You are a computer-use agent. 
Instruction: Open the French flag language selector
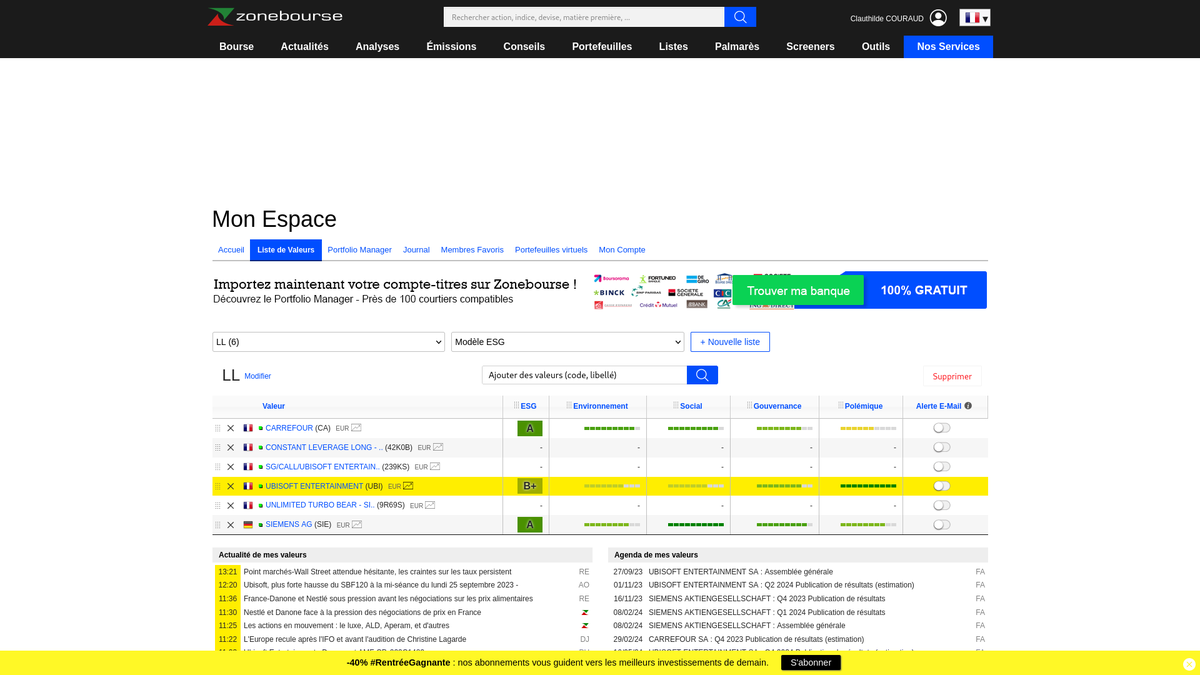975,18
